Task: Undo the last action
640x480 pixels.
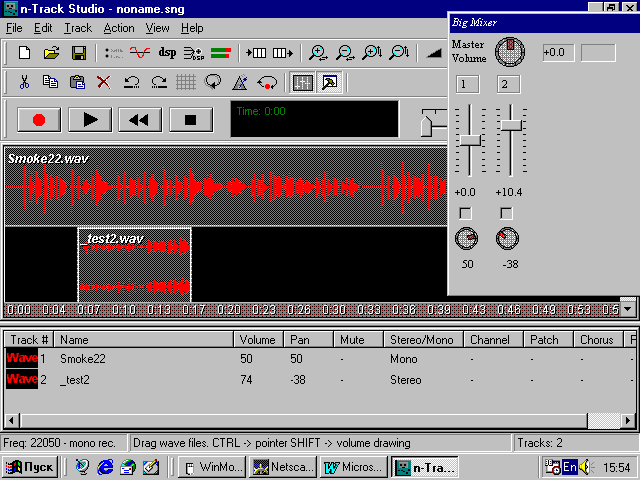Action: point(131,82)
